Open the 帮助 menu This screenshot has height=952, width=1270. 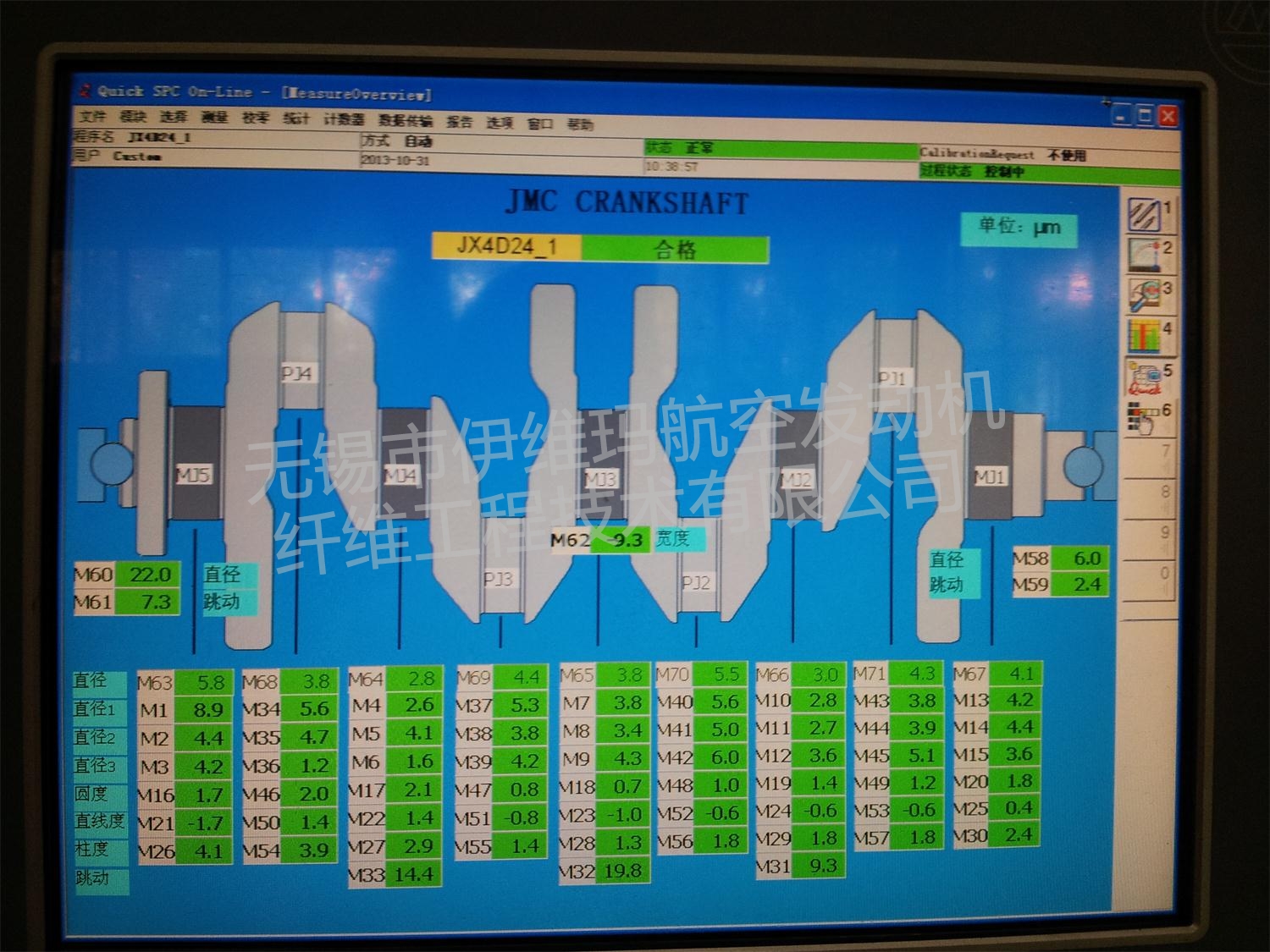[580, 124]
